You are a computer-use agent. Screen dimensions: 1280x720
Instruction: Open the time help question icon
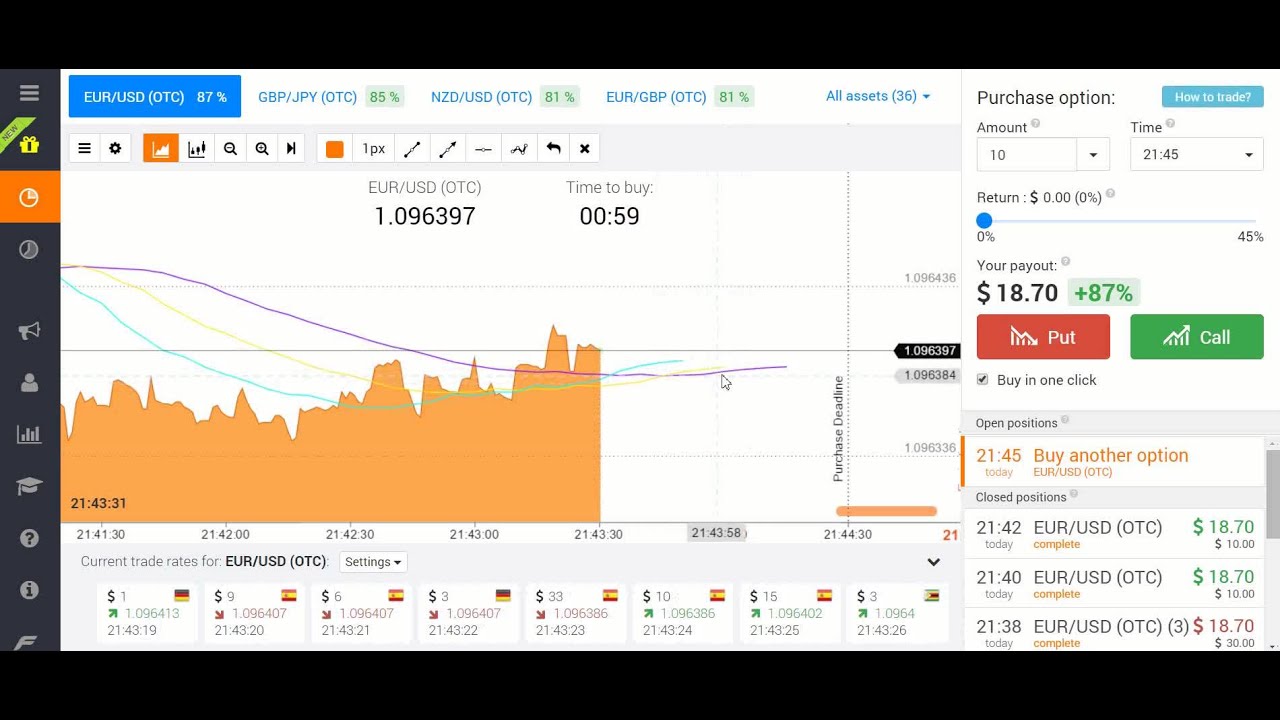coord(1170,124)
